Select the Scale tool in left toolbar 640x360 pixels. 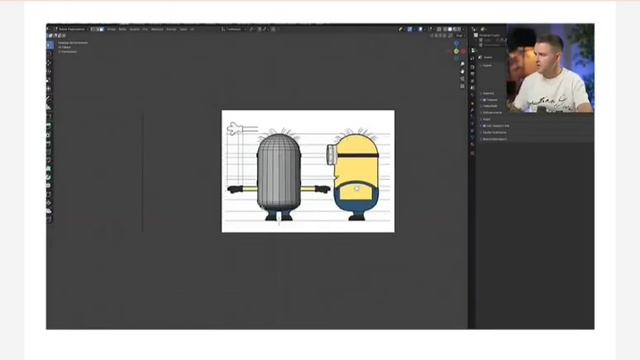(x=50, y=80)
